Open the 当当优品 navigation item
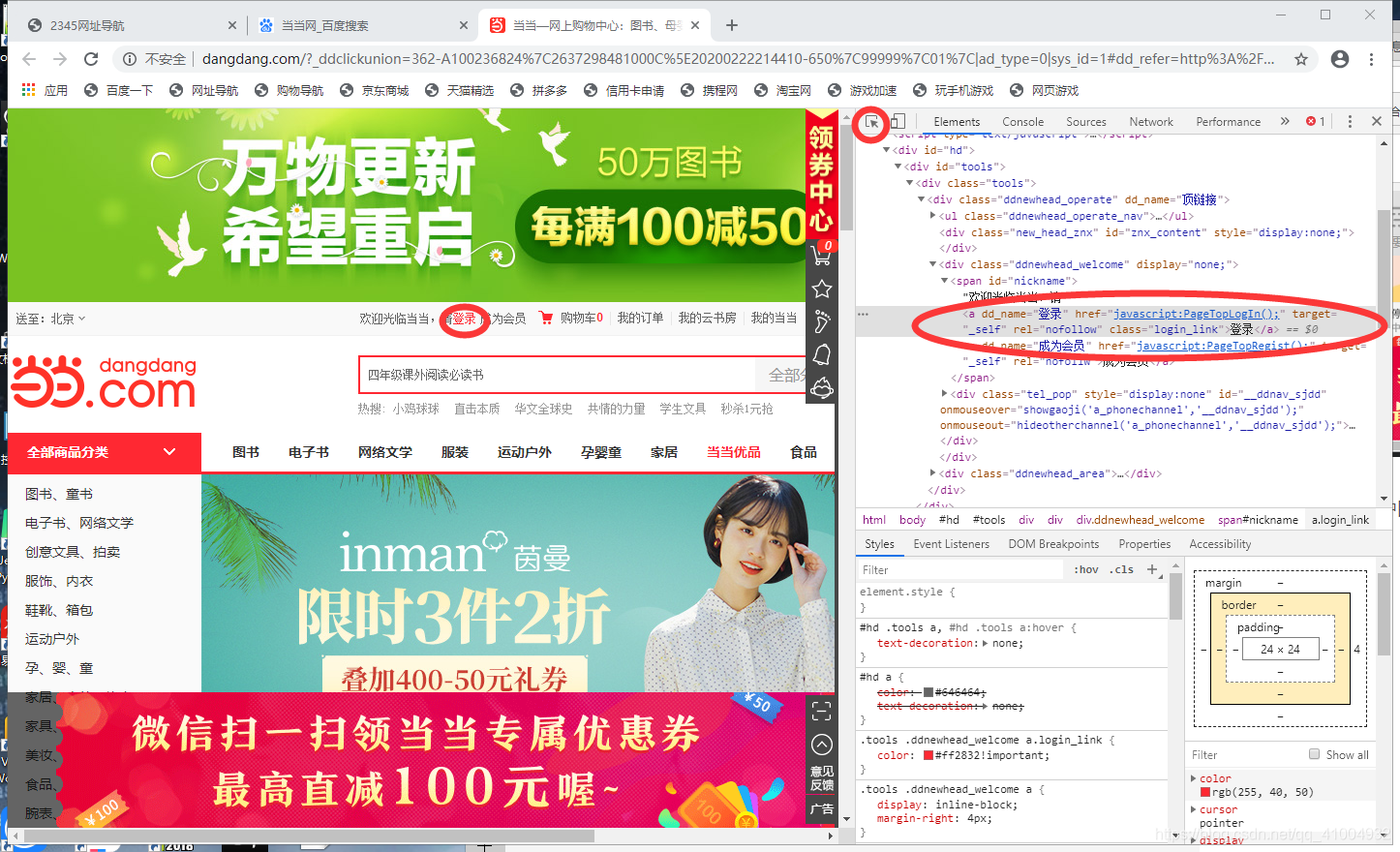 (734, 452)
